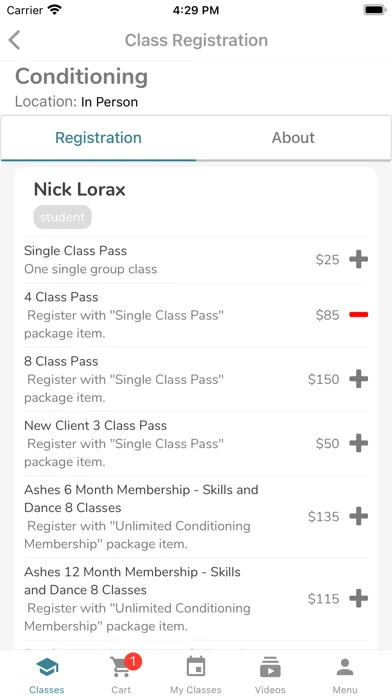Tap the $85 price of 4 Class Pass

click(x=328, y=315)
